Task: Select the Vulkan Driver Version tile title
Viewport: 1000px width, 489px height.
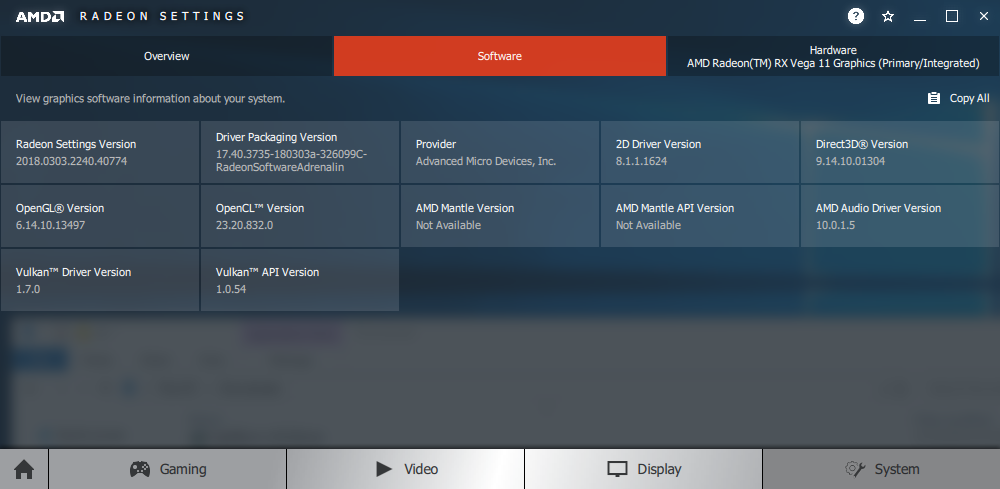Action: (x=73, y=272)
